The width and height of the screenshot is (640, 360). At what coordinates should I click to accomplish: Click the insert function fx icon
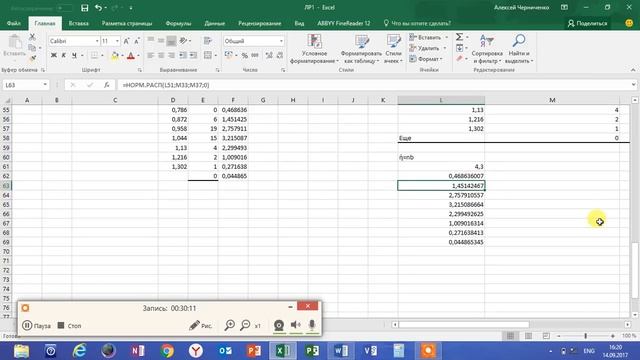click(x=107, y=85)
